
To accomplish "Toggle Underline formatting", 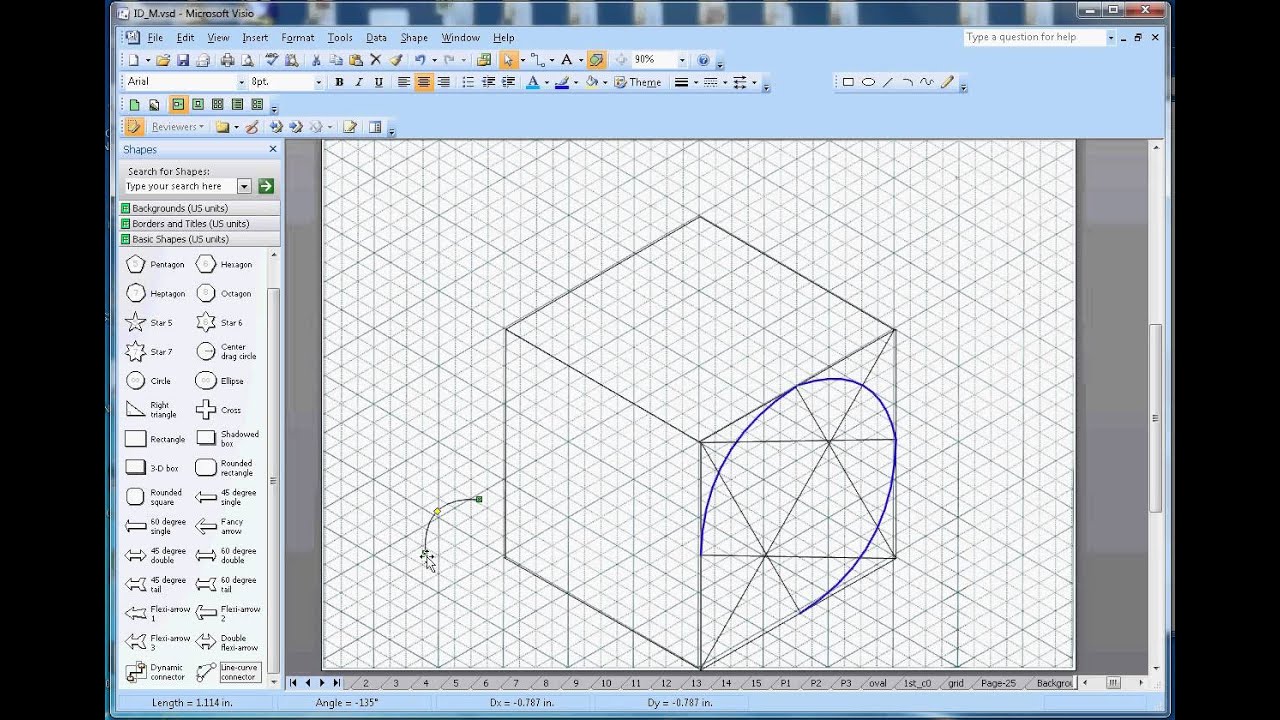I will (378, 82).
